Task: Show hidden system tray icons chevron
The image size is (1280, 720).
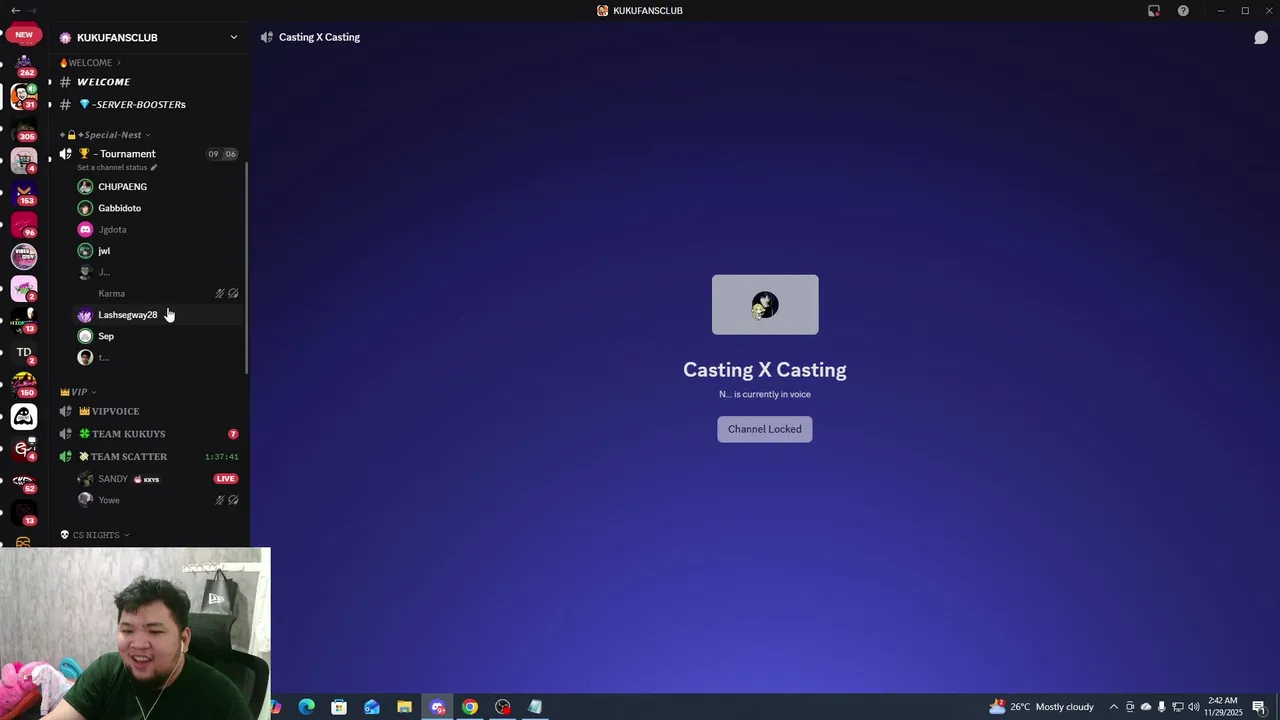Action: 1113,707
